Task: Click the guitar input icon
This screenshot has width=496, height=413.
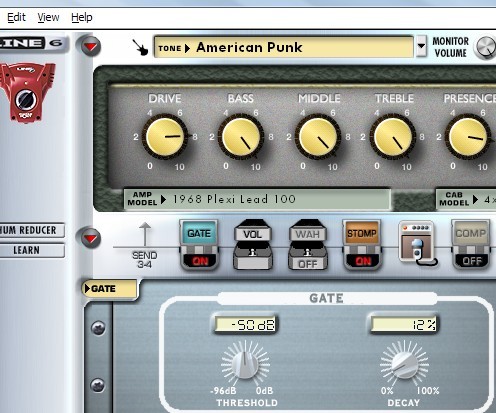Action: pos(140,47)
